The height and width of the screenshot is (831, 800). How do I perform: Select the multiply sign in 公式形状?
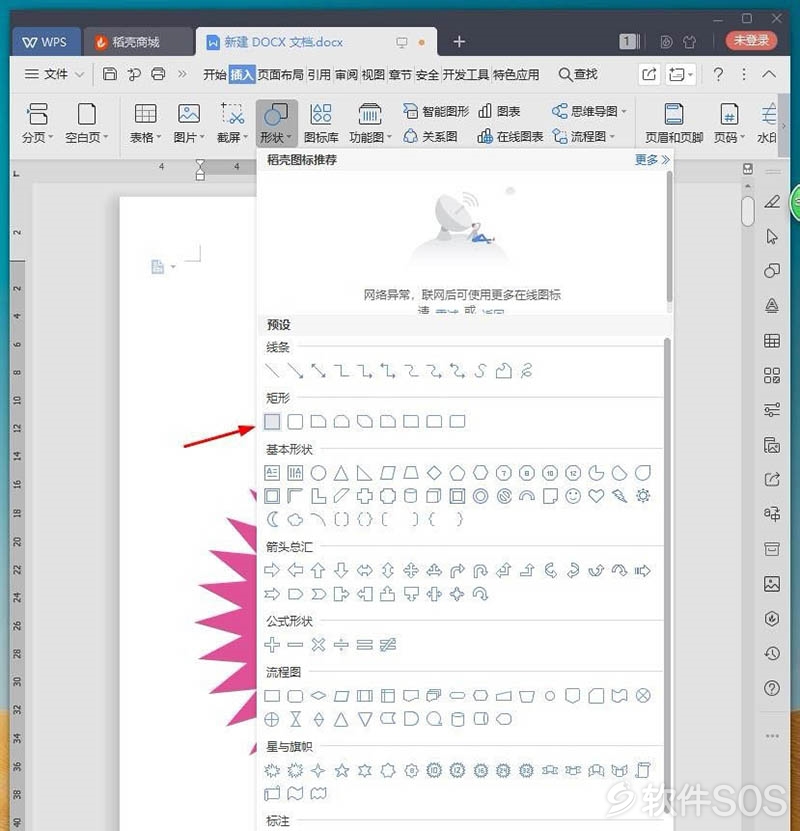coord(318,644)
